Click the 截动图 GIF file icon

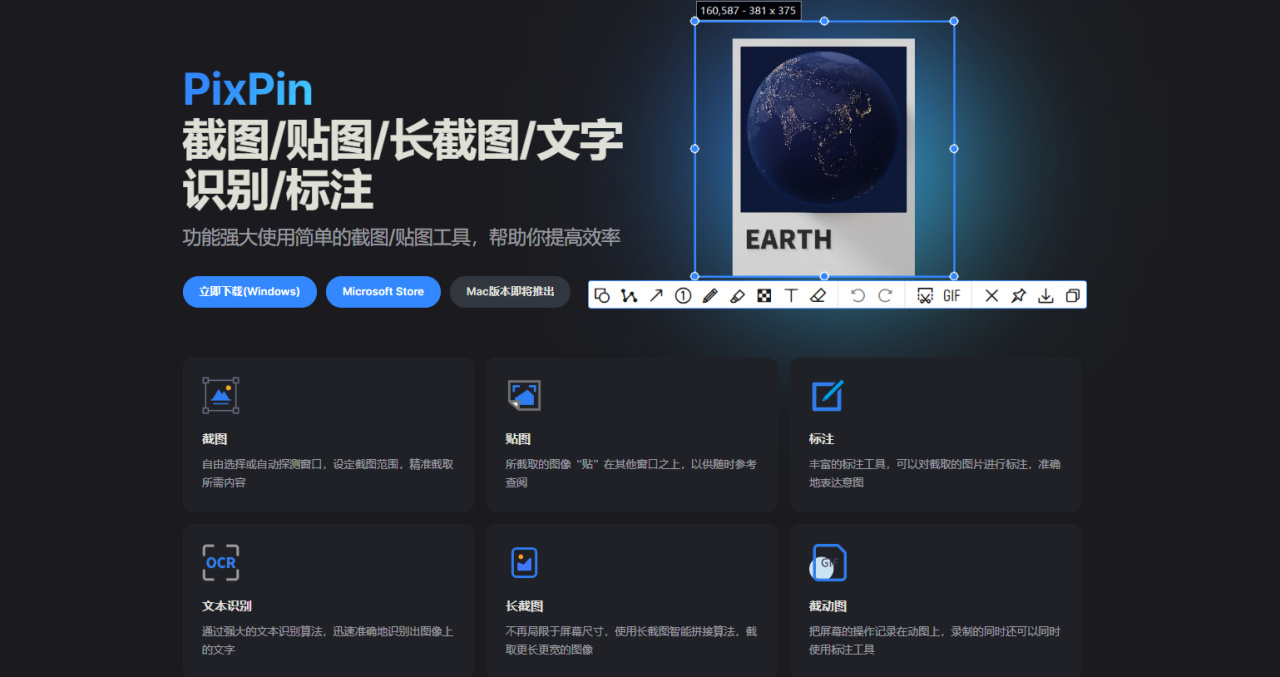(828, 563)
